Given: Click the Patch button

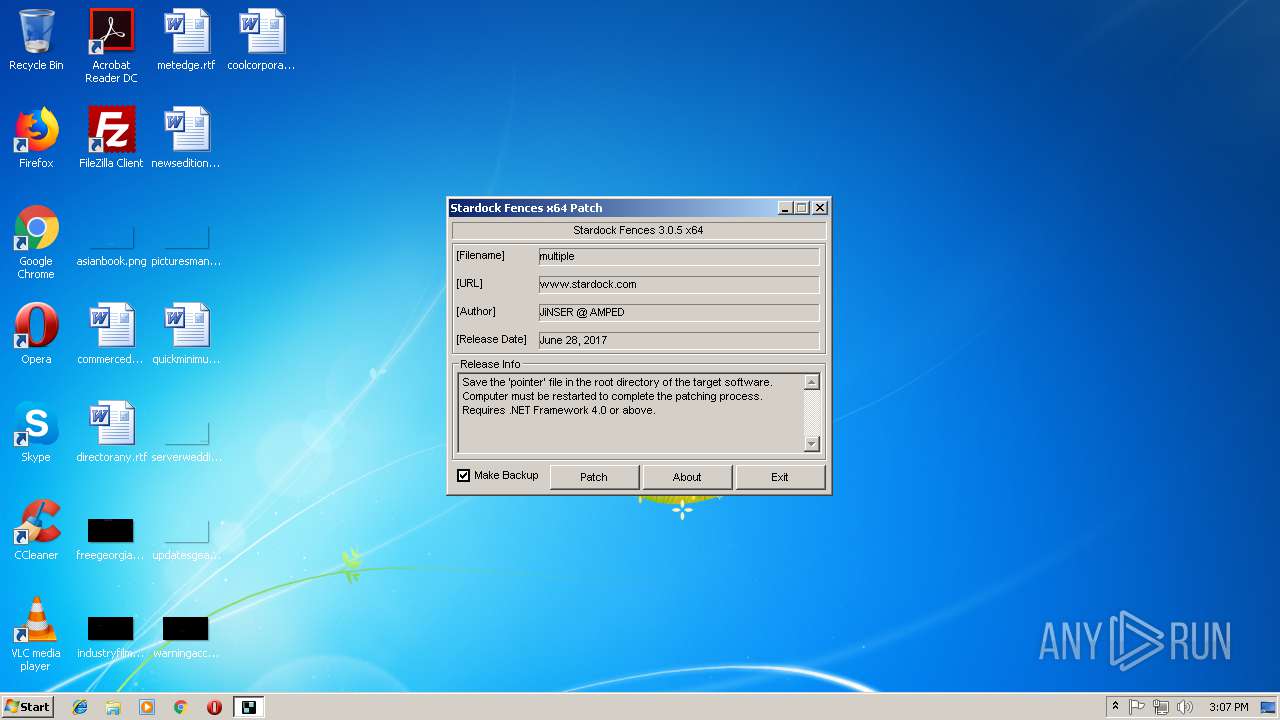Looking at the screenshot, I should click(594, 477).
